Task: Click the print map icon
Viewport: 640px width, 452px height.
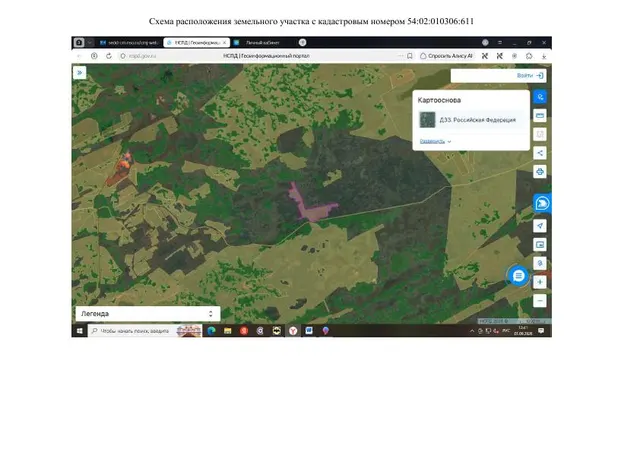Action: [540, 171]
